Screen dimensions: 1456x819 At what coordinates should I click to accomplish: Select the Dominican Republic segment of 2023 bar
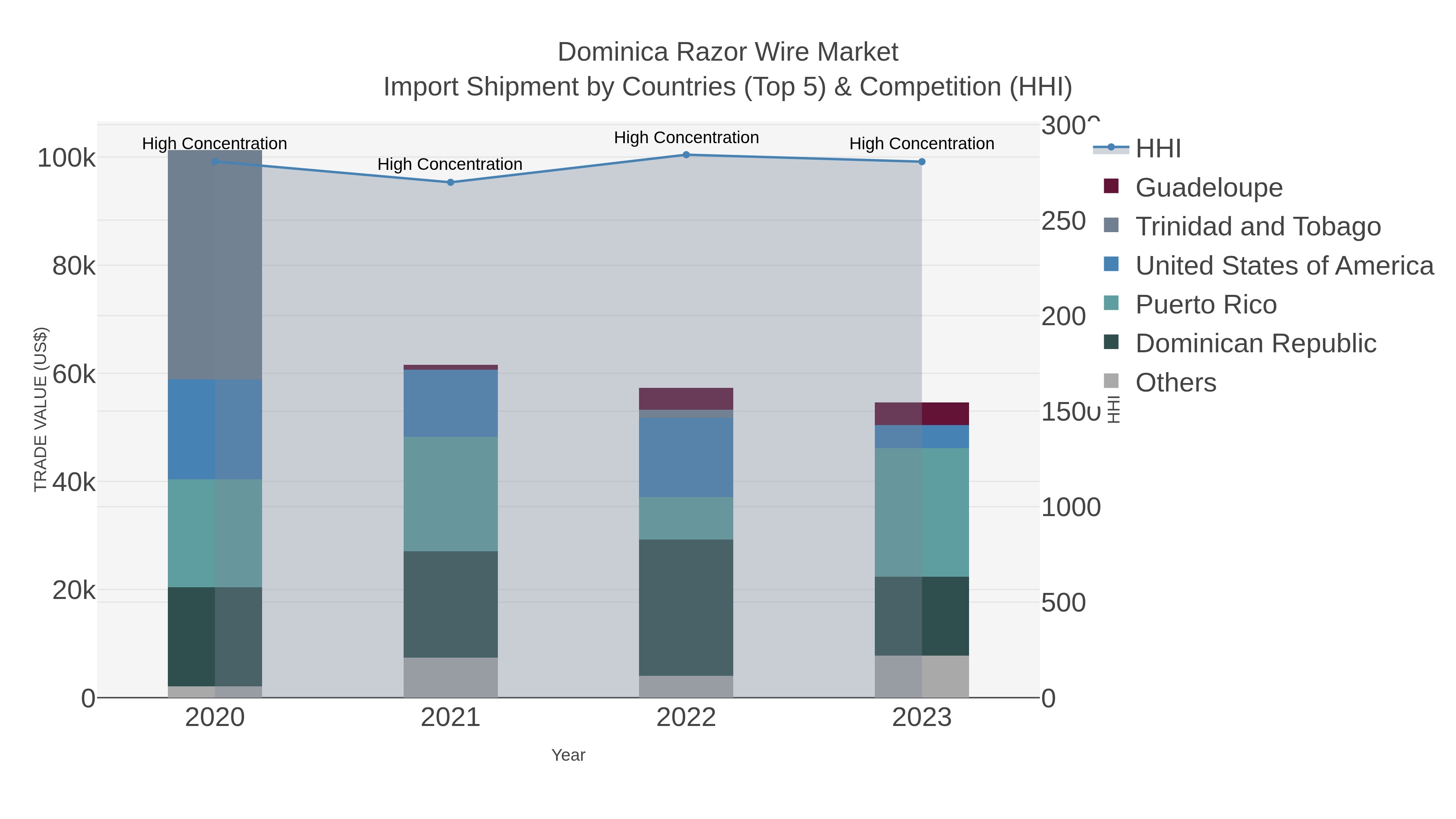(922, 617)
